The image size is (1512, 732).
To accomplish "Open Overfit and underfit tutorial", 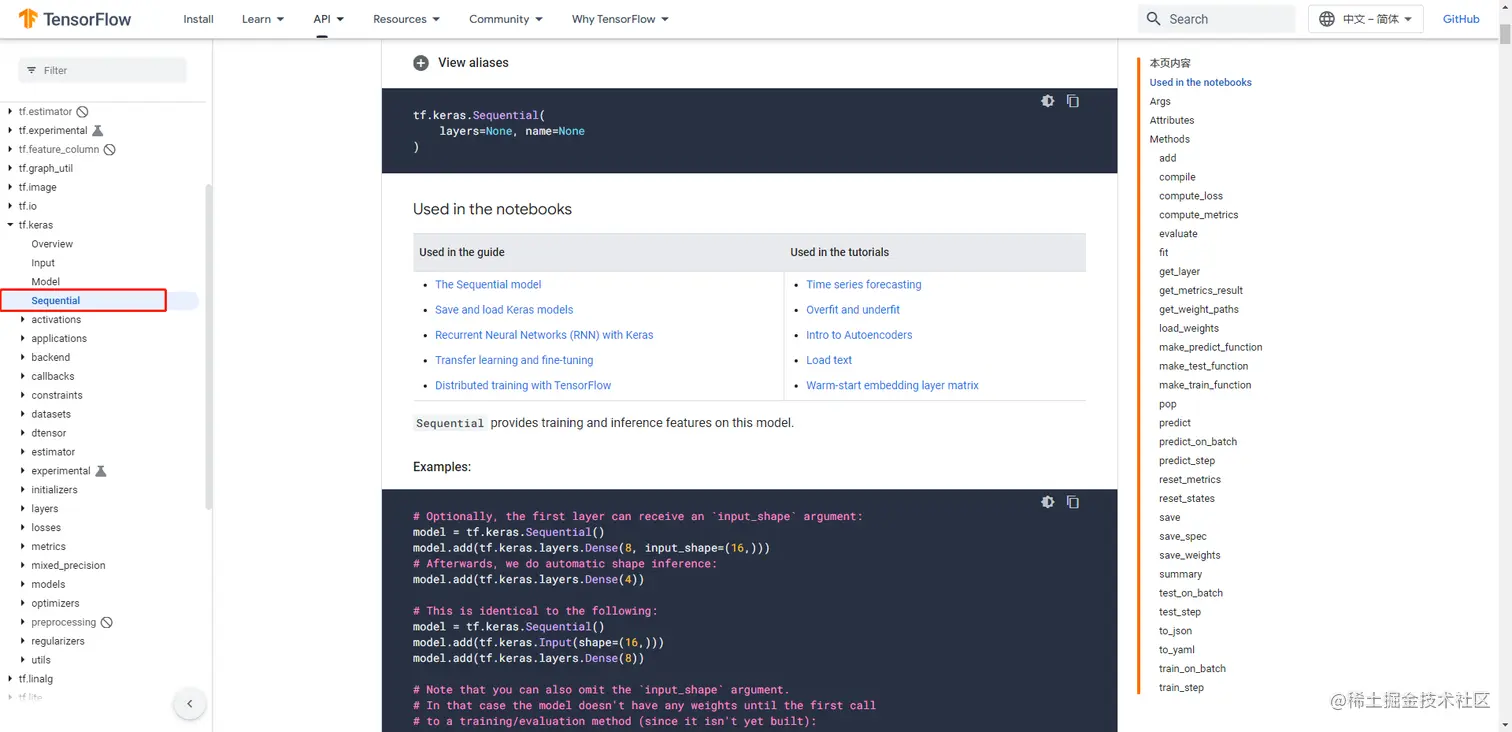I will [x=853, y=310].
